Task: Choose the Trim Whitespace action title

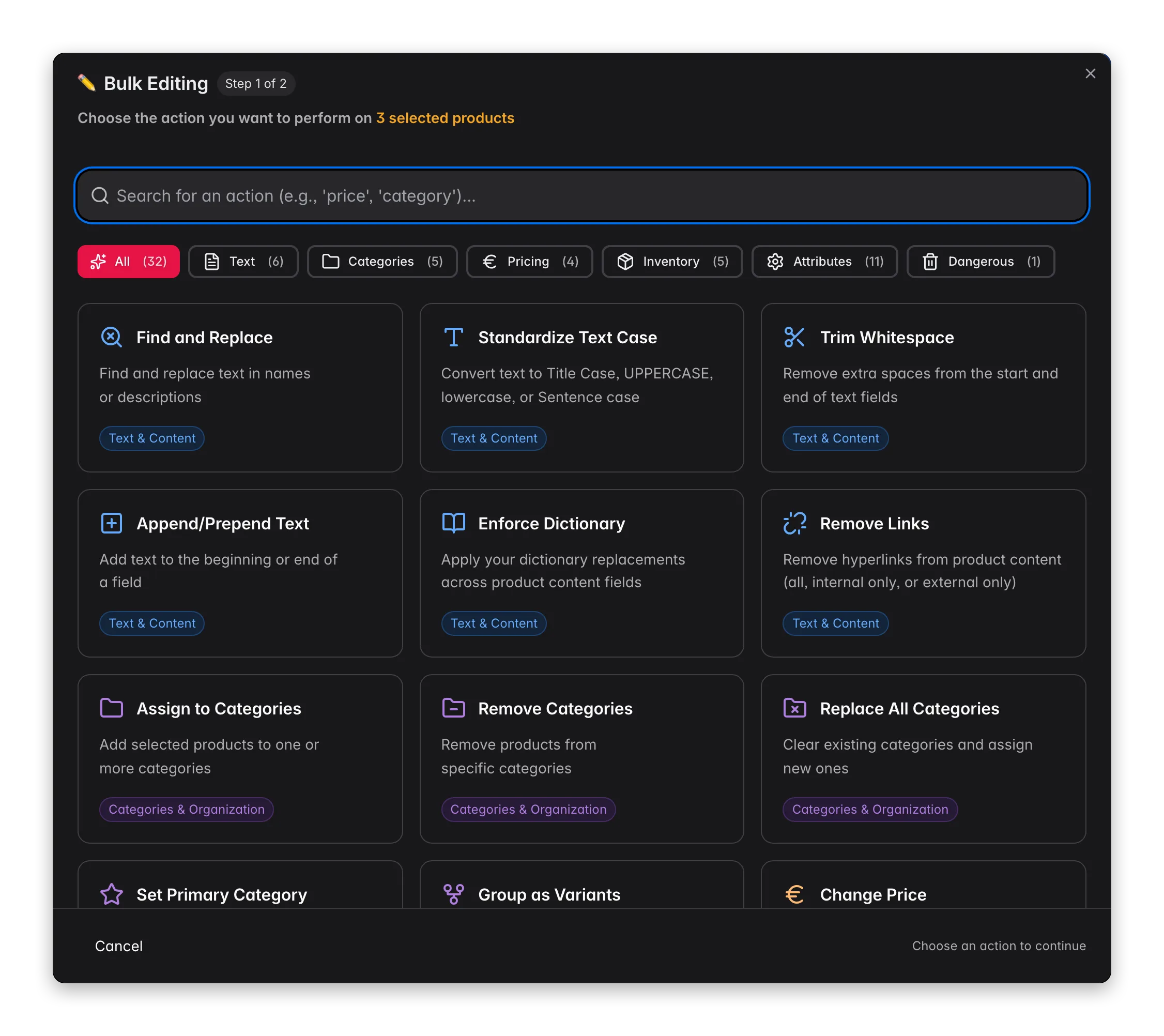Action: tap(886, 337)
